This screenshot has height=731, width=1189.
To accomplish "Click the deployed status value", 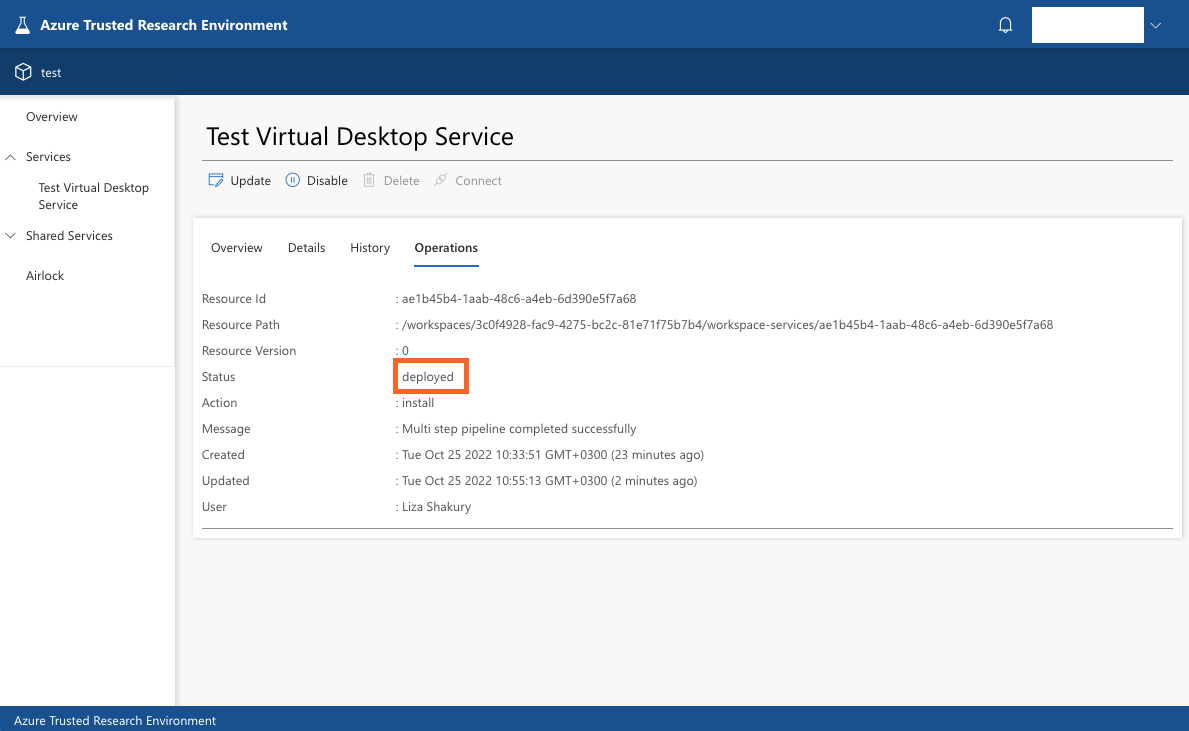I will coord(430,375).
